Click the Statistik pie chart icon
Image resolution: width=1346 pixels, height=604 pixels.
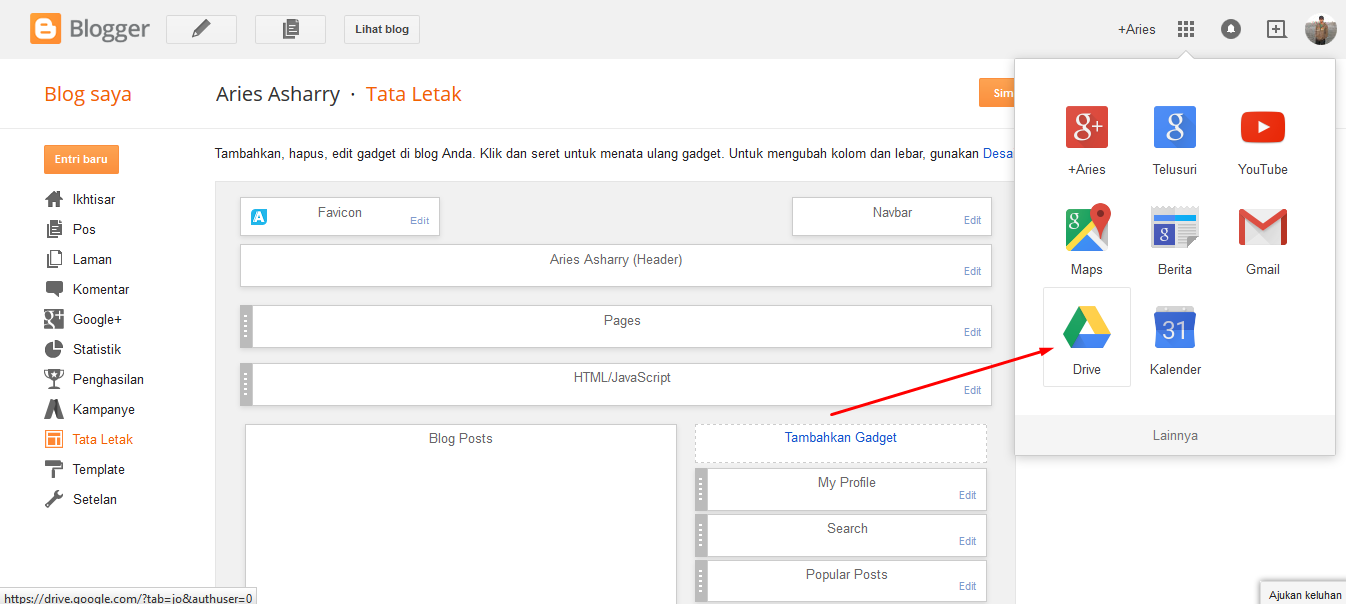[54, 349]
